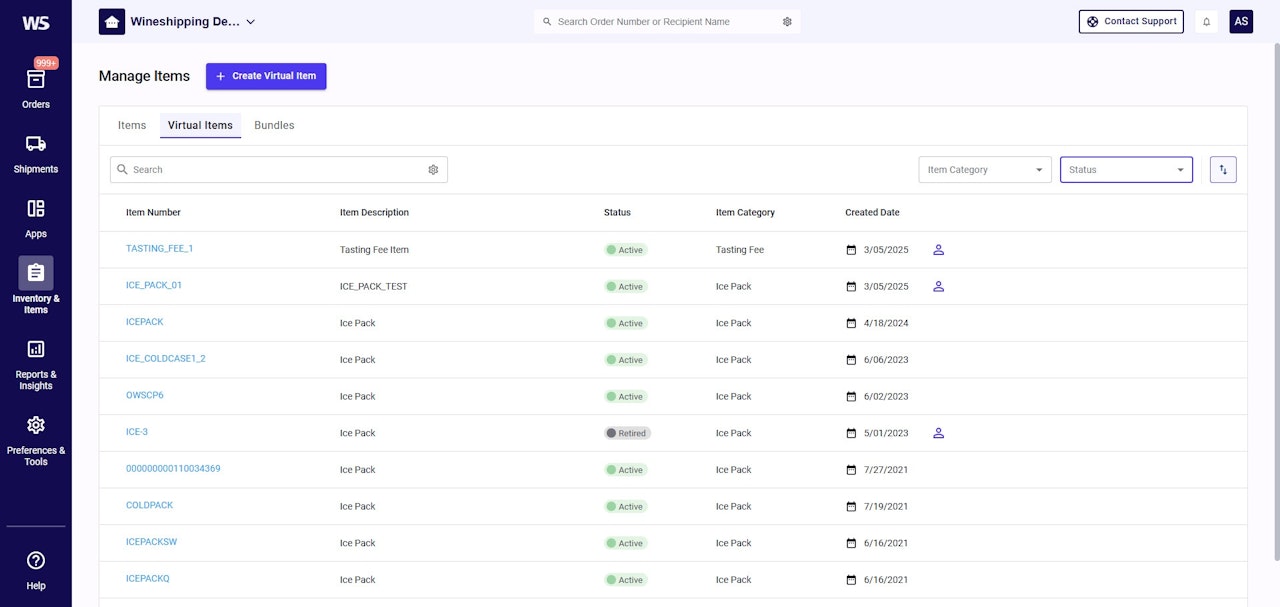Open the Orders section in sidebar
This screenshot has width=1280, height=607.
click(x=36, y=88)
